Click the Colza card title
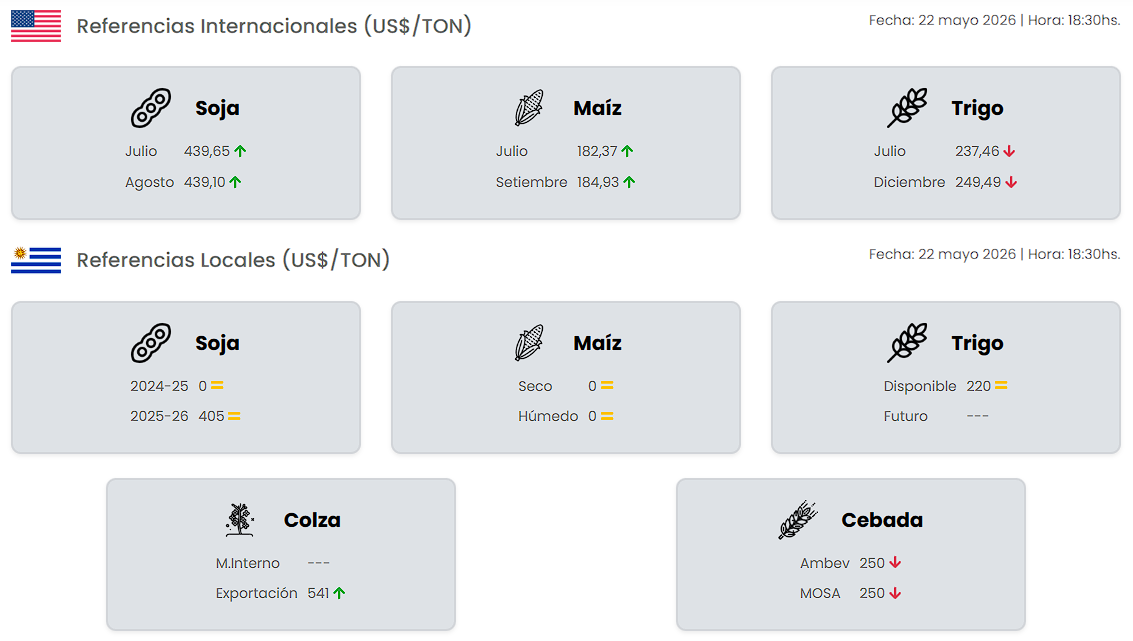 coord(312,520)
